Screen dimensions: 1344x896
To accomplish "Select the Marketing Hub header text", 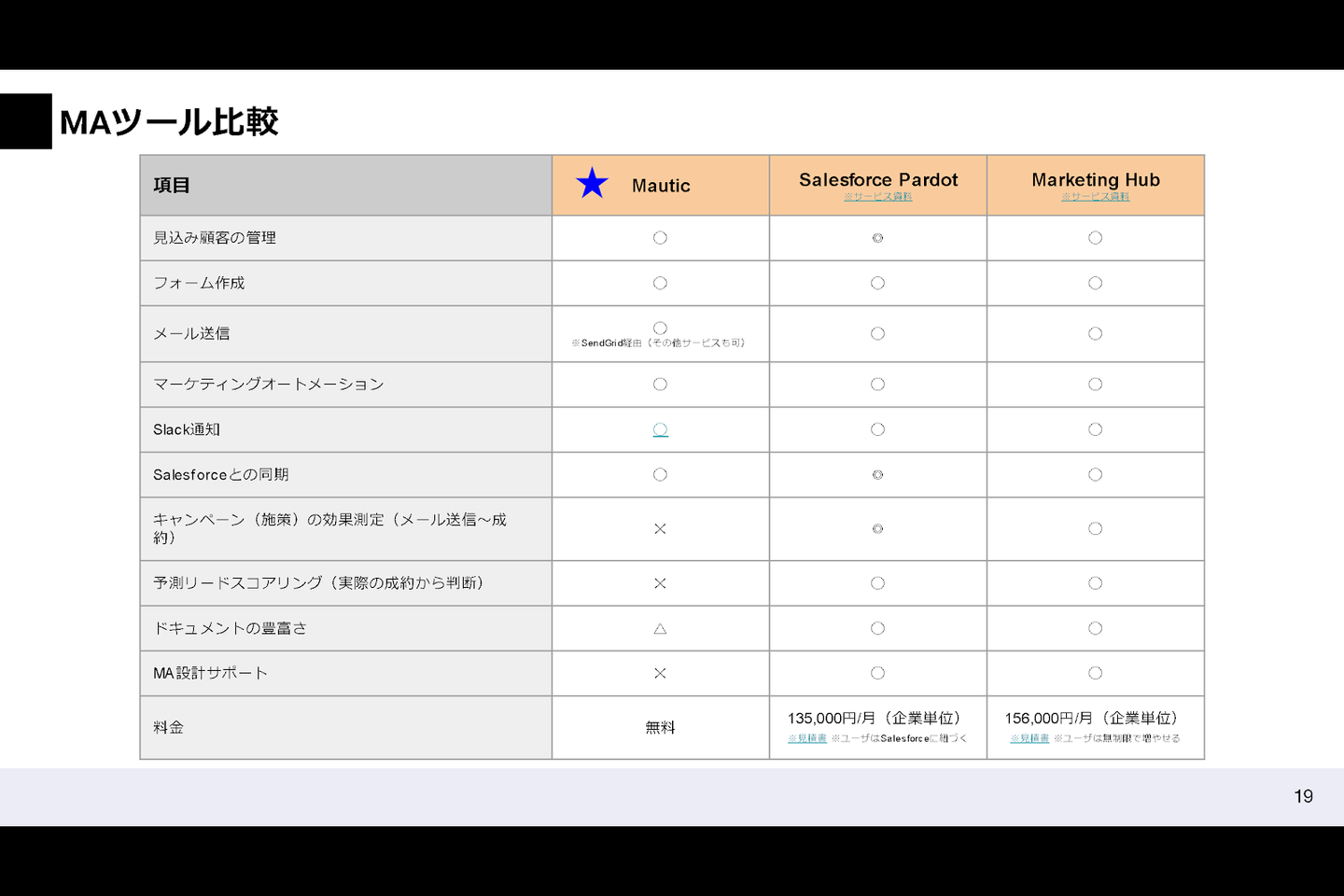I will point(1096,179).
